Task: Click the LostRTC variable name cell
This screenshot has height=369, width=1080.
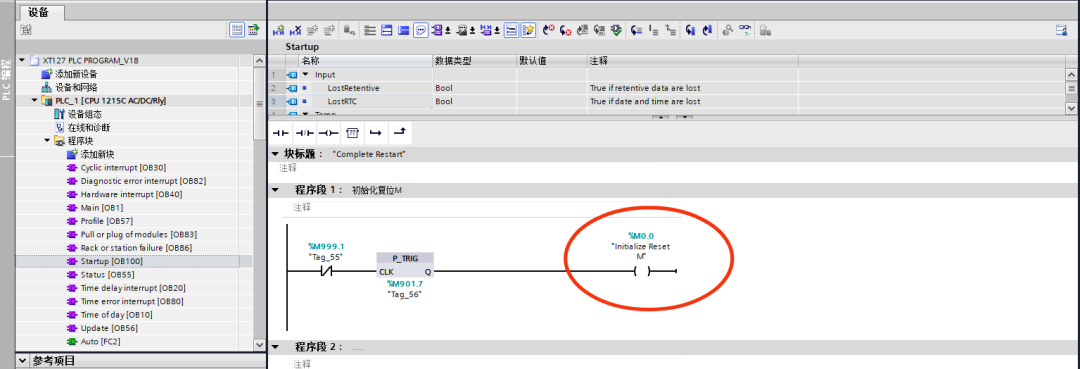Action: (x=342, y=101)
